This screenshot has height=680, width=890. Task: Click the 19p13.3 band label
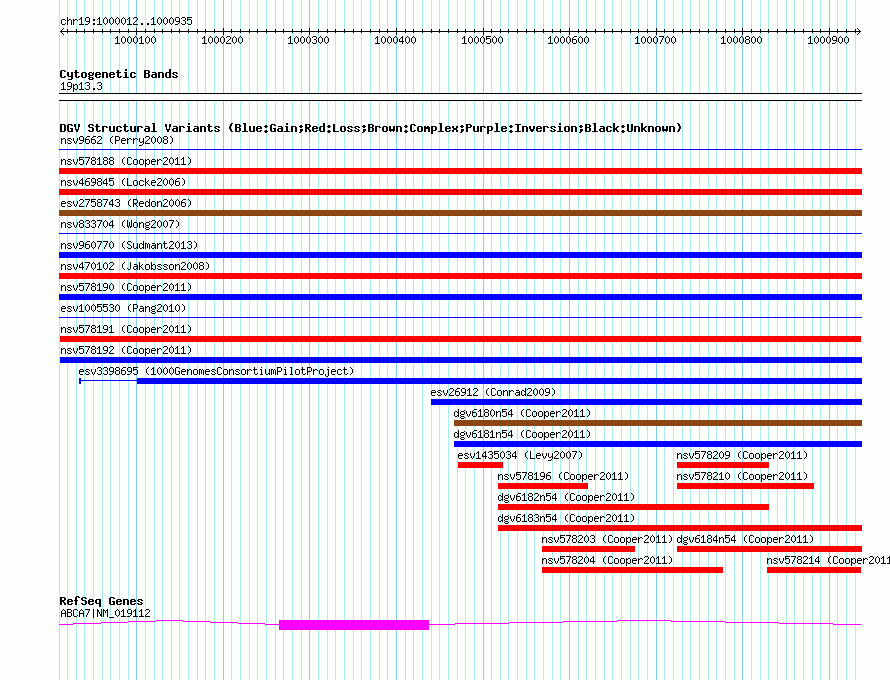pyautogui.click(x=81, y=86)
